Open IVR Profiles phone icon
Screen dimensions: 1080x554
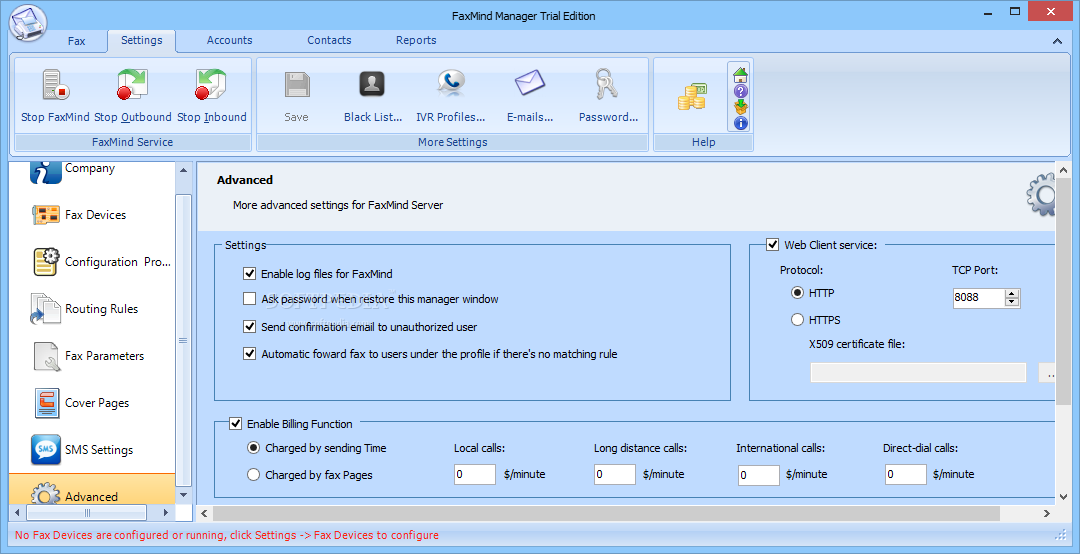tap(450, 84)
